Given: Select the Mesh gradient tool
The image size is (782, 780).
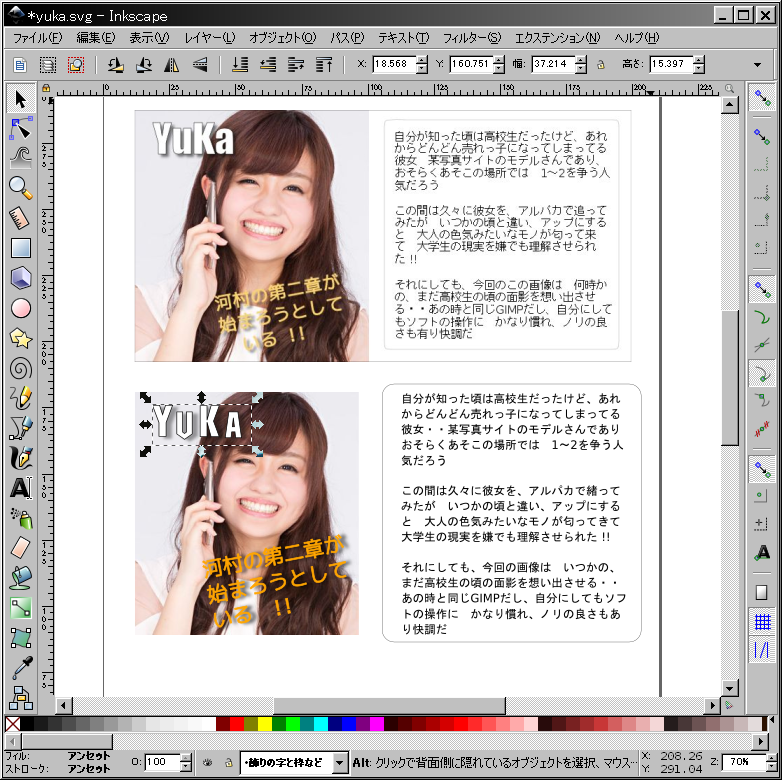Looking at the screenshot, I should coord(20,637).
